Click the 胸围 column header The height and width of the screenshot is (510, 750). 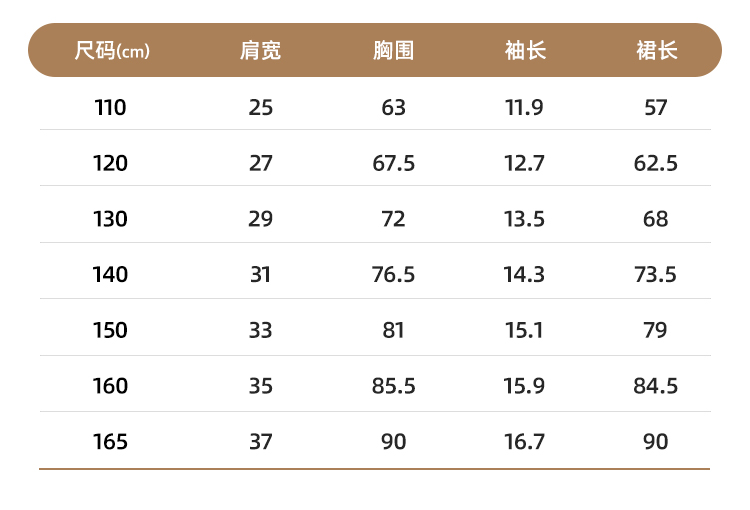[x=393, y=51]
